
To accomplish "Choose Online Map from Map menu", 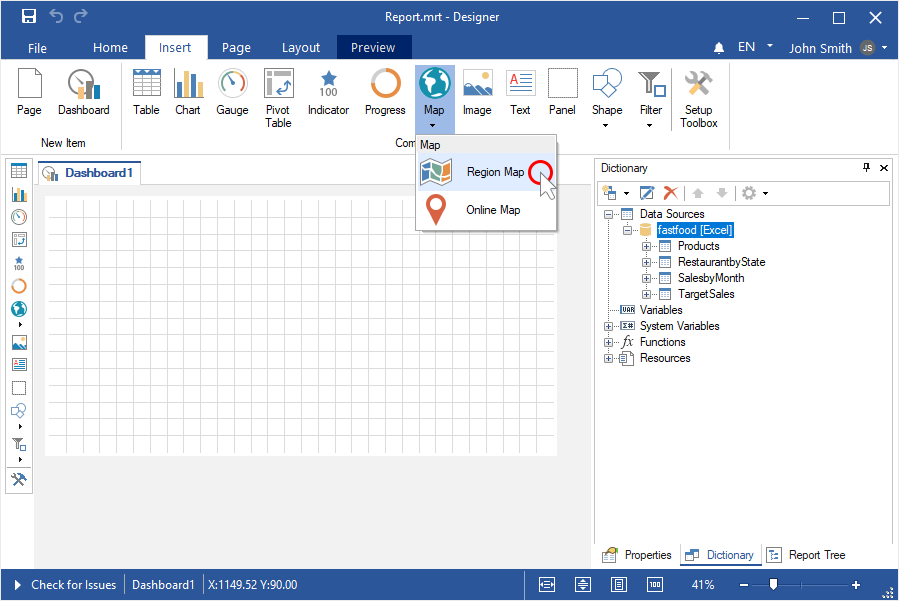I will (492, 210).
